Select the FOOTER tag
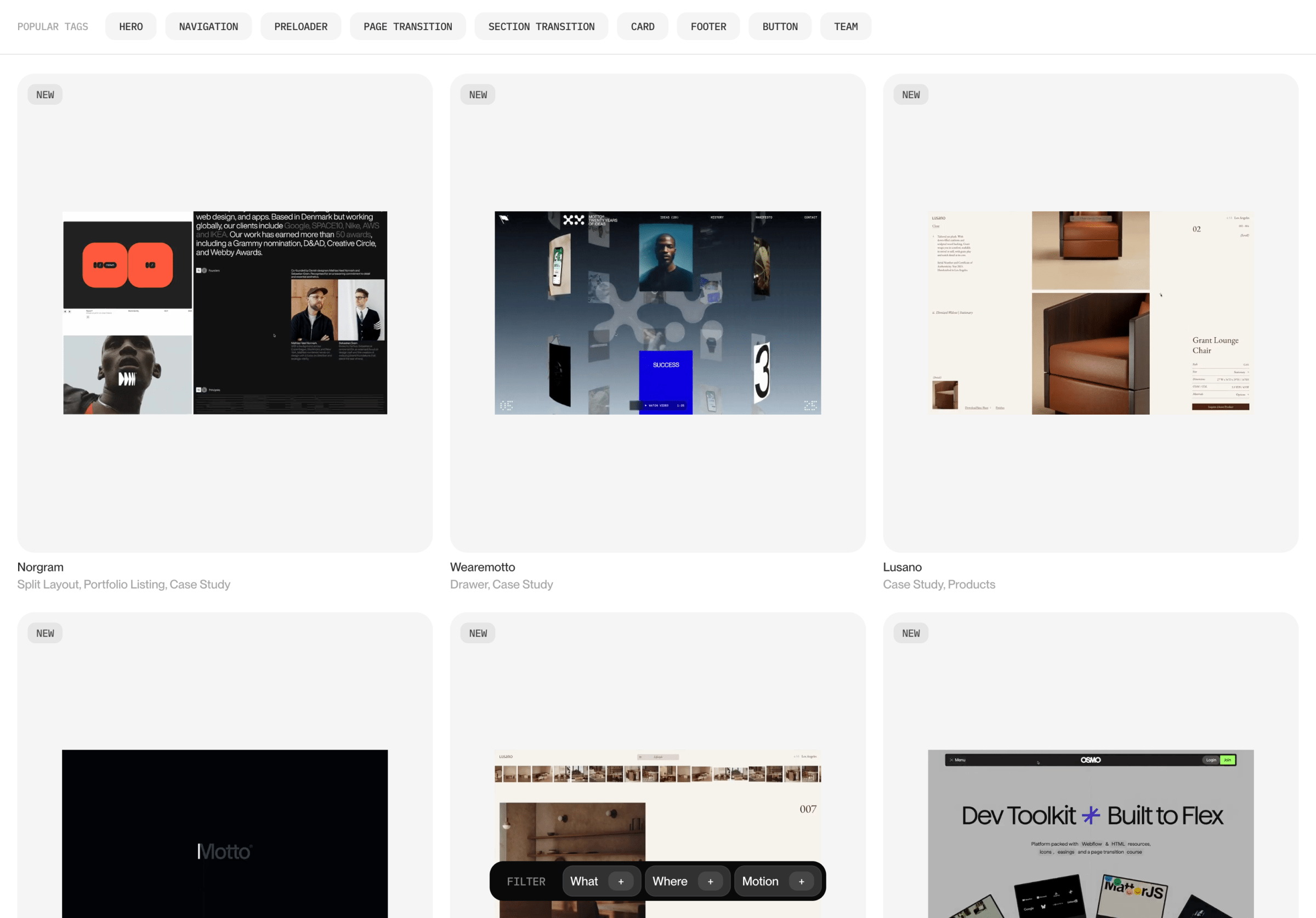This screenshot has height=918, width=1316. pyautogui.click(x=708, y=26)
